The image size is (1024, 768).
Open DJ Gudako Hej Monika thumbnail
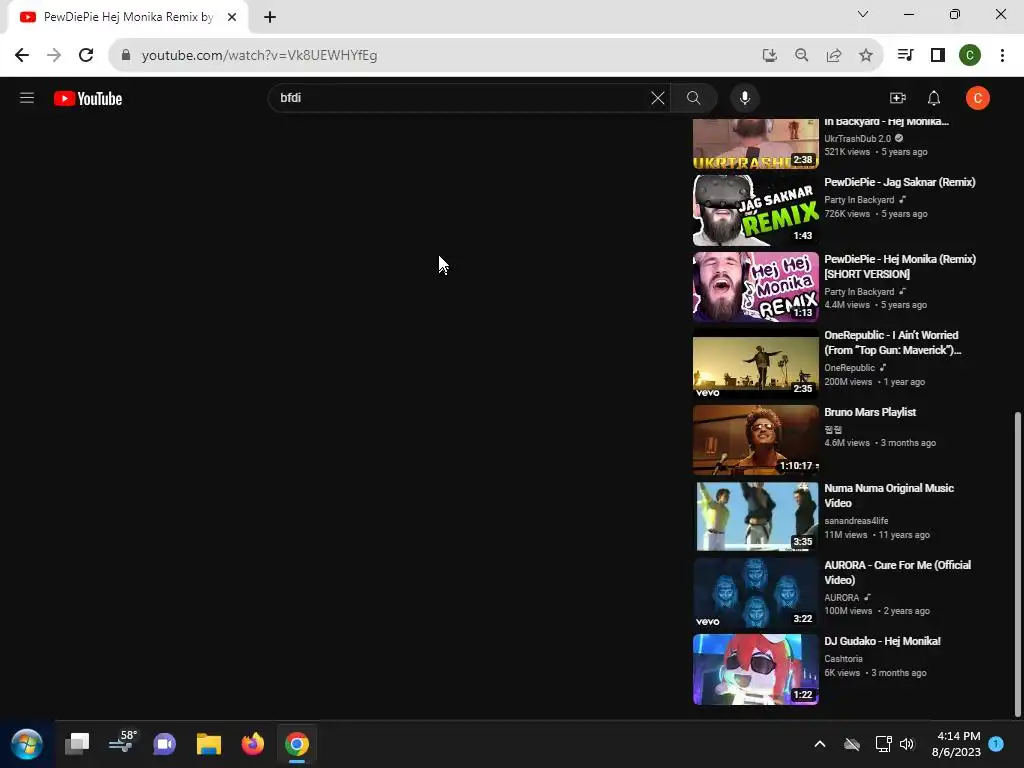[756, 669]
